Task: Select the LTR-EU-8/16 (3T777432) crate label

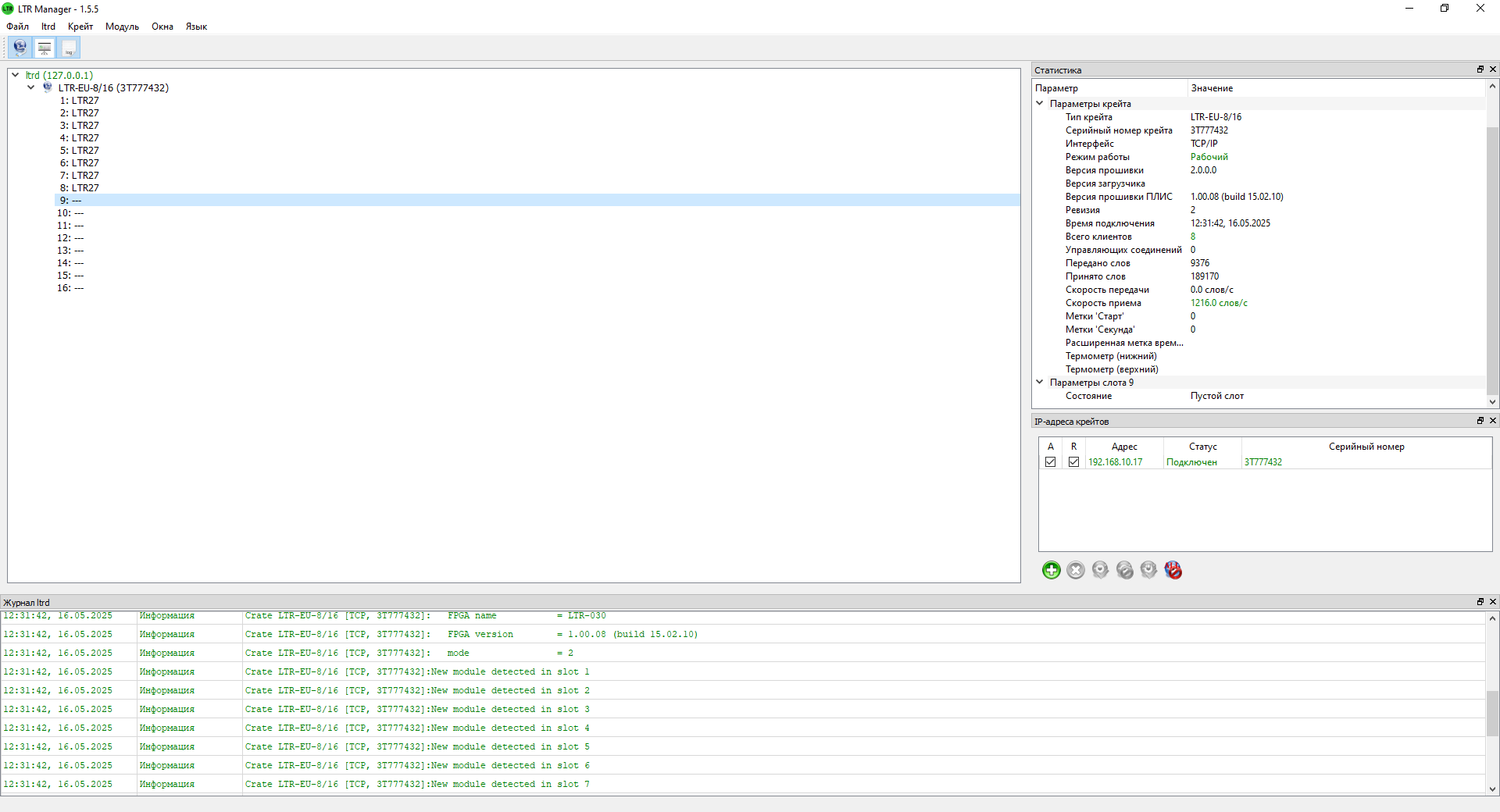Action: 113,87
